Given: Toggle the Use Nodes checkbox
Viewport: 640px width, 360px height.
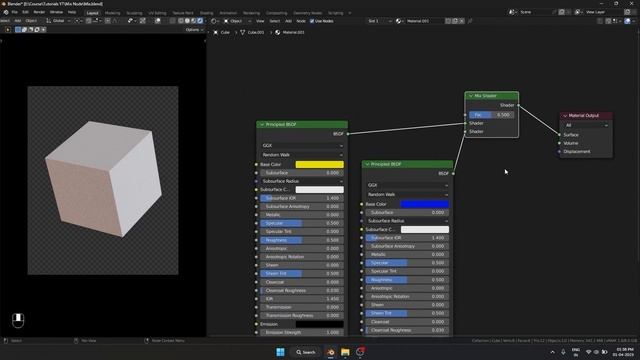Looking at the screenshot, I should 312,21.
